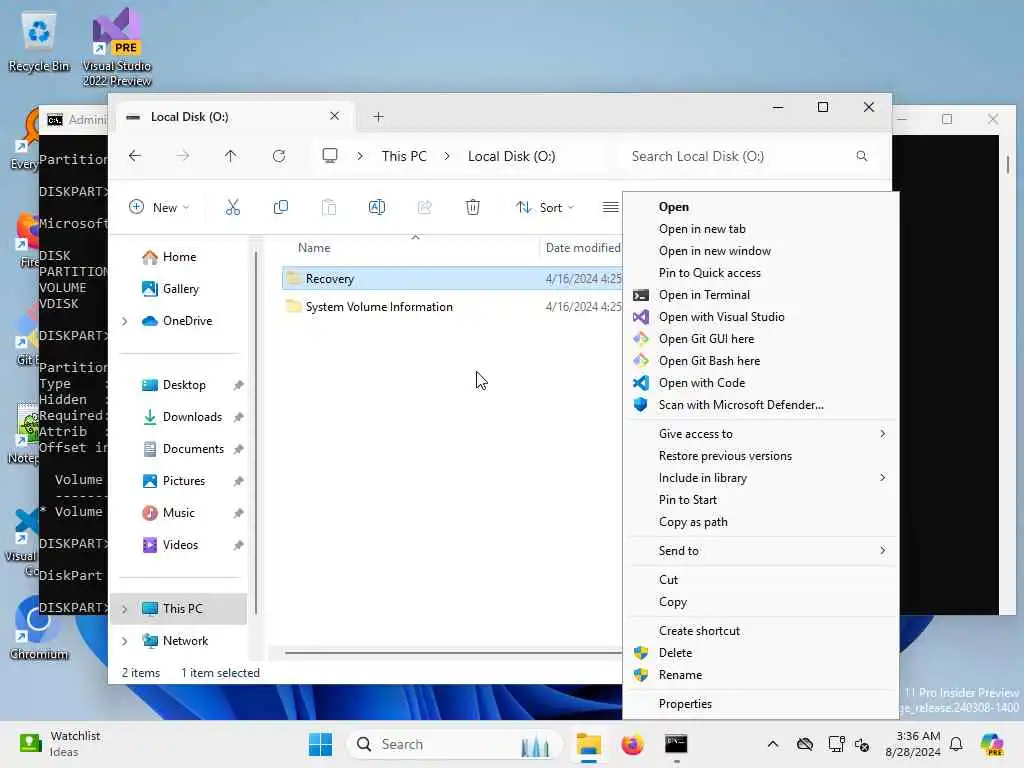Click chevron after This PC in breadcrumb
Image resolution: width=1024 pixels, height=768 pixels.
coord(447,156)
